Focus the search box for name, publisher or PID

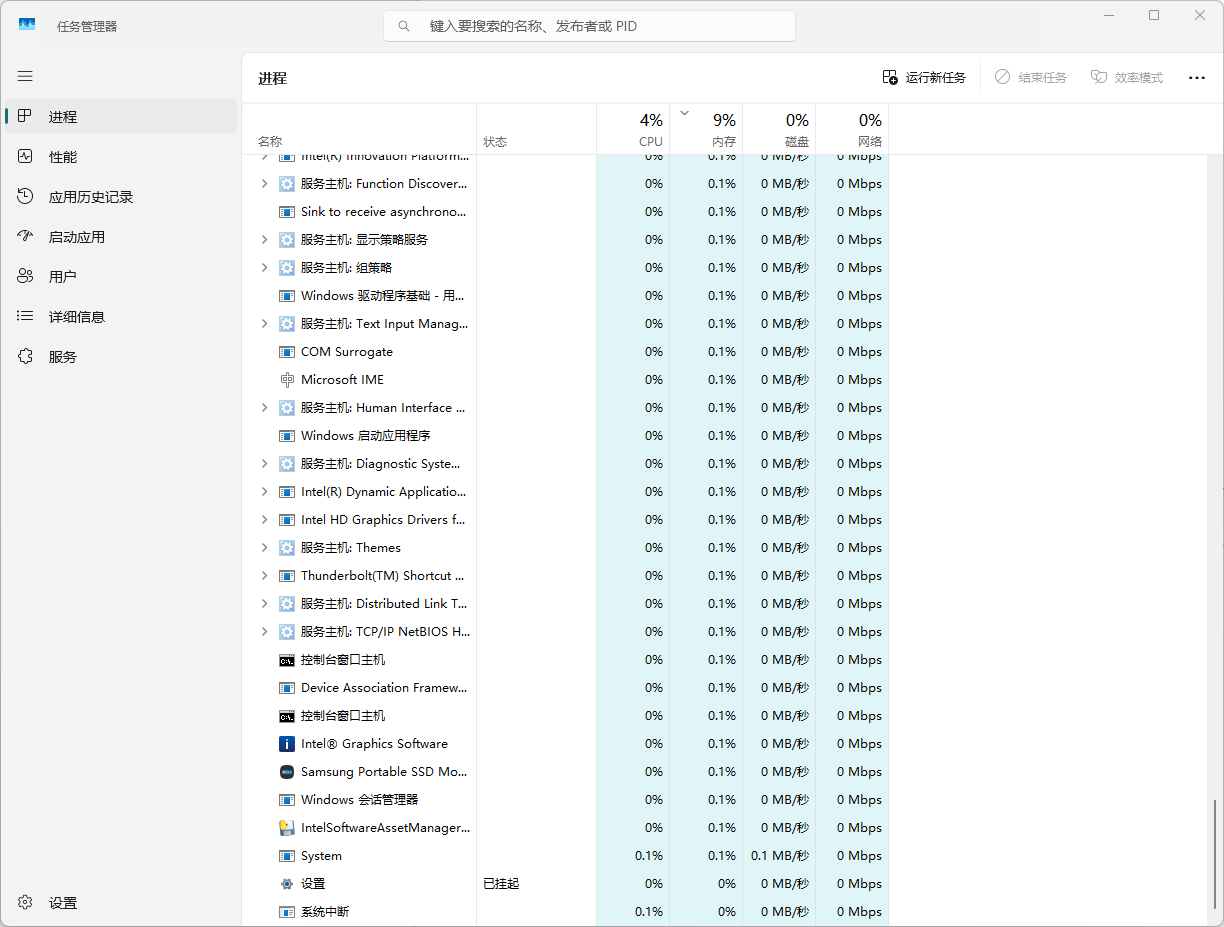click(589, 26)
